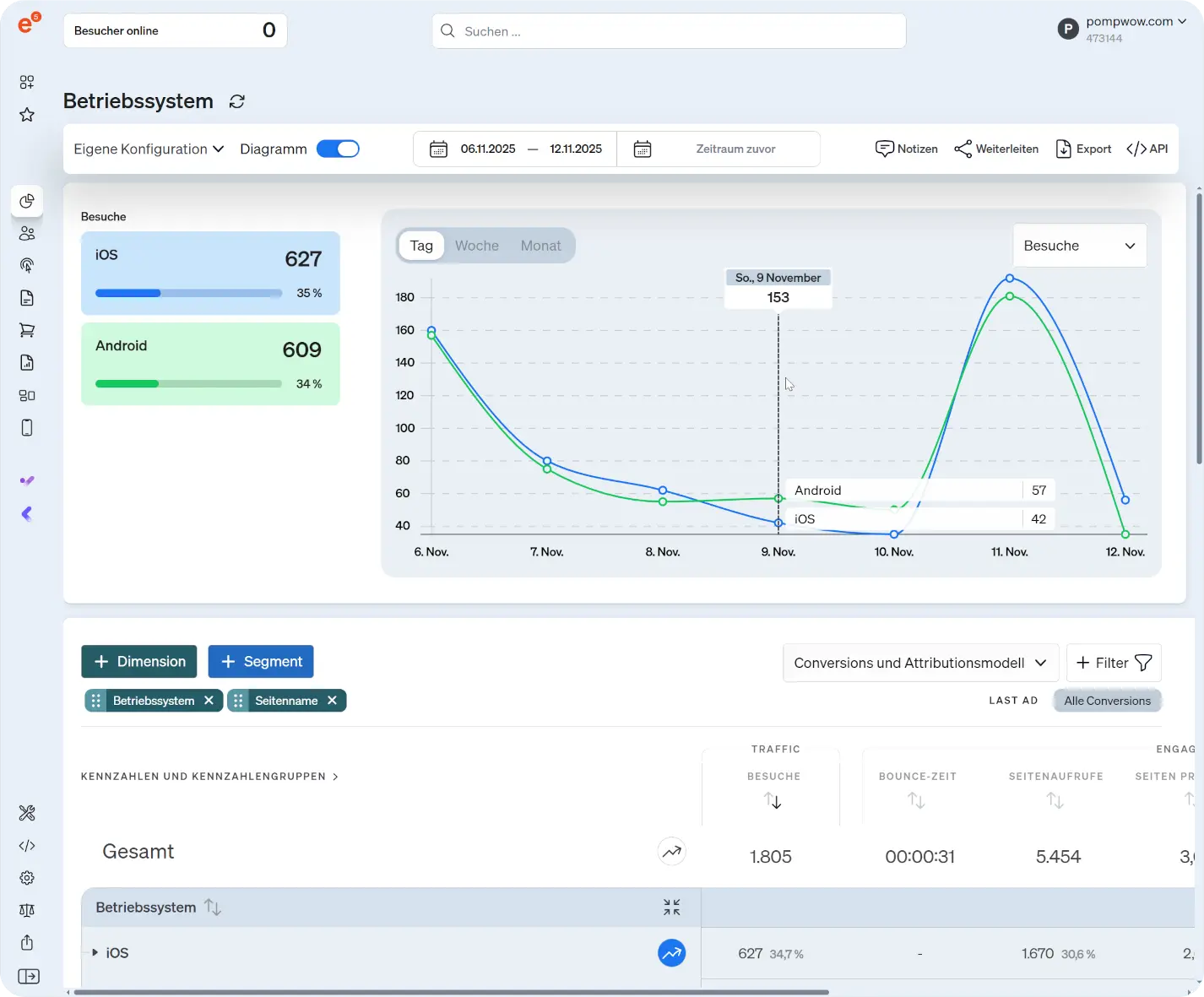Open the legal/compliance scales icon
Image resolution: width=1204 pixels, height=997 pixels.
coord(26,910)
